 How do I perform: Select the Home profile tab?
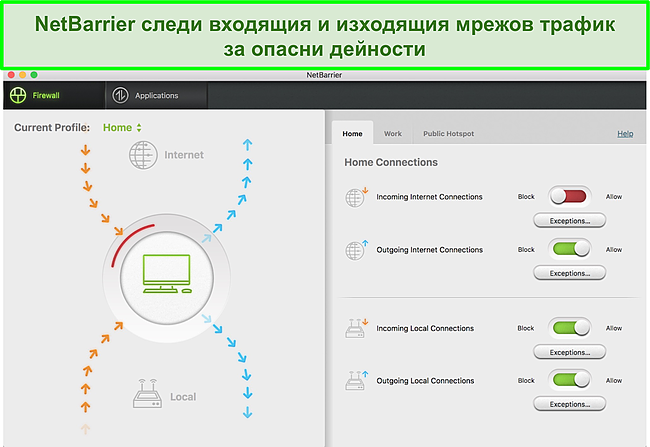[352, 134]
